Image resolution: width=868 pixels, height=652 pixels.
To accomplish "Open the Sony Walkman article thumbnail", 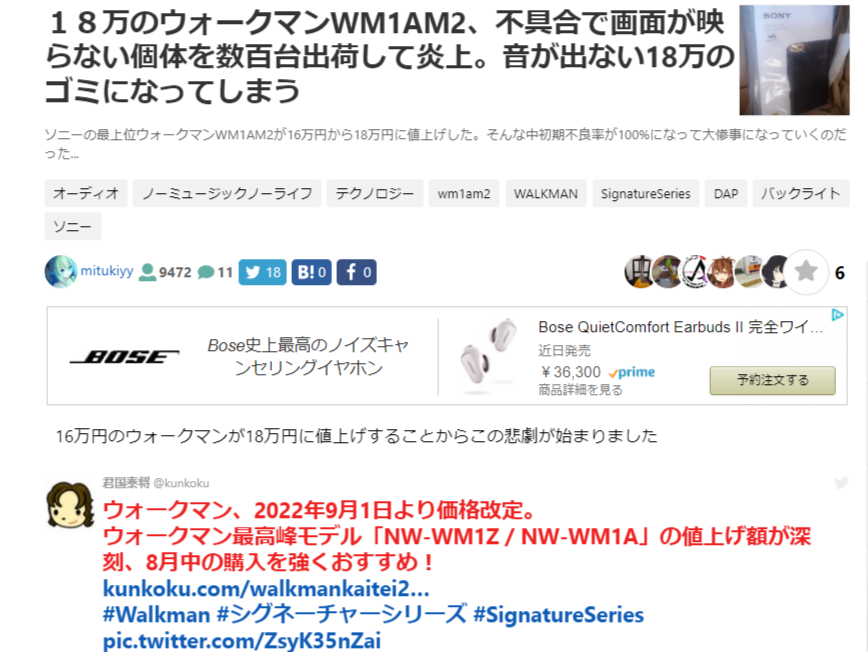I will (794, 60).
